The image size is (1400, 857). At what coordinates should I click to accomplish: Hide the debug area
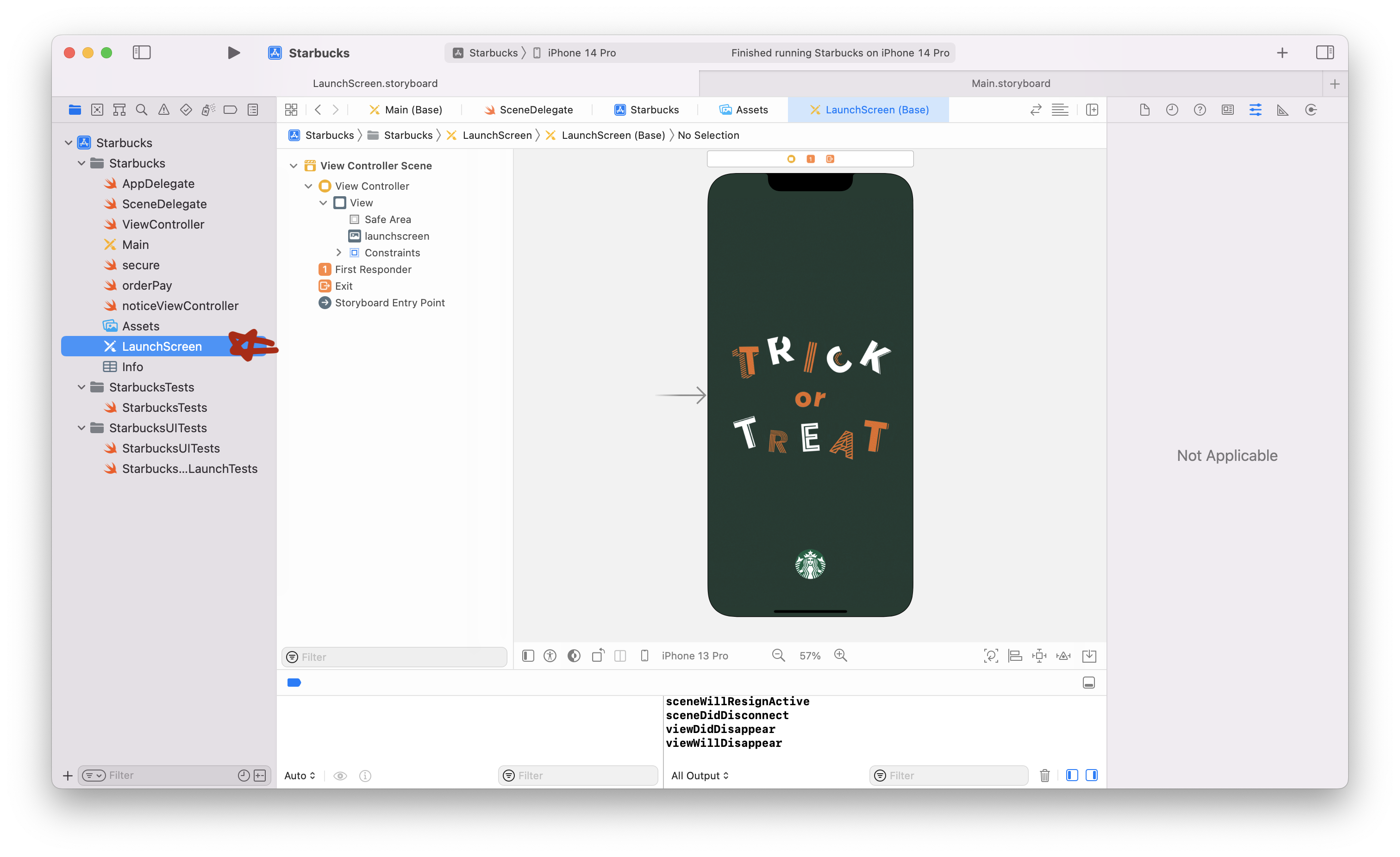pyautogui.click(x=1088, y=683)
